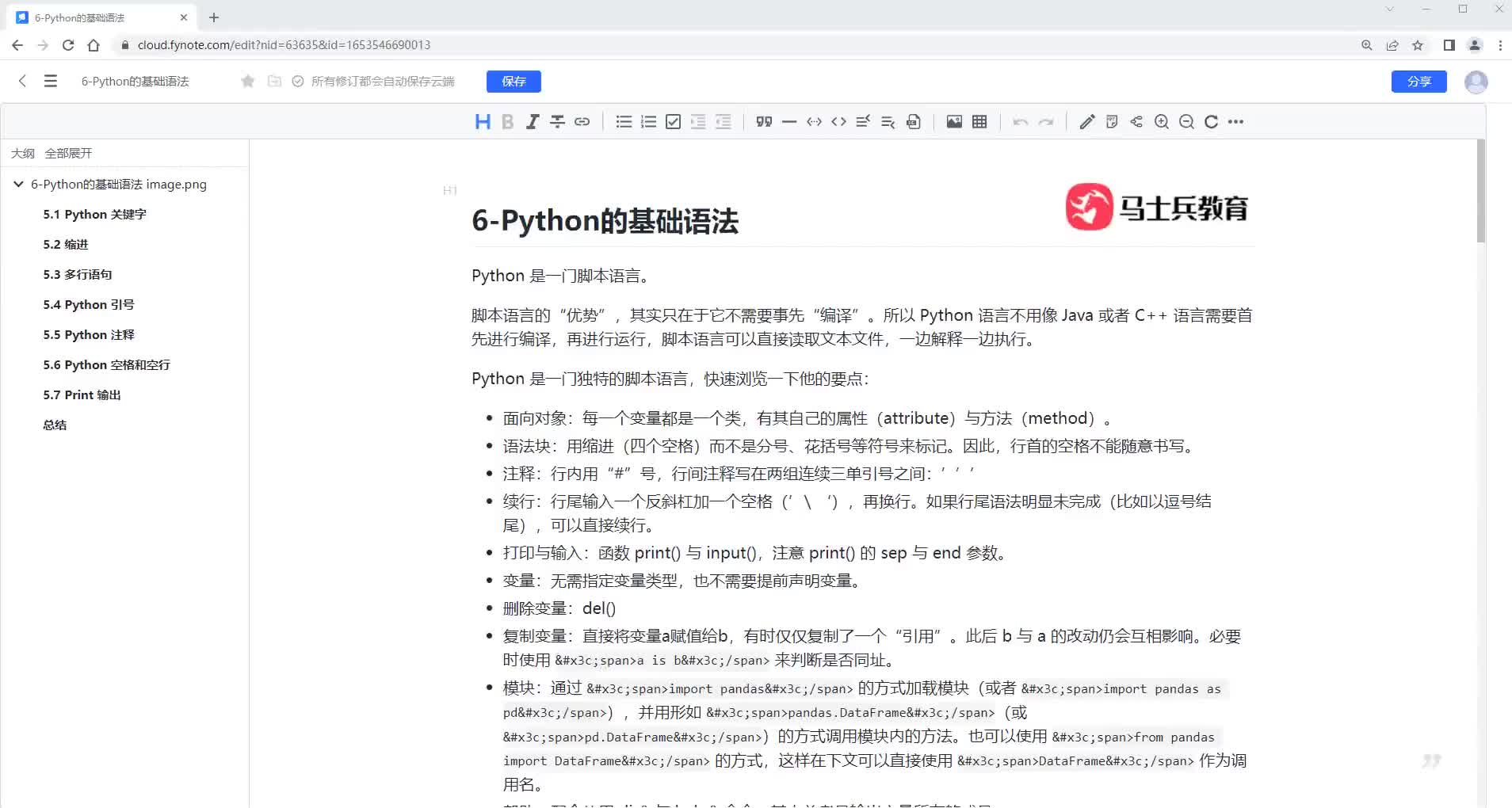Insert a horizontal divider line
1512x808 pixels.
(x=788, y=122)
